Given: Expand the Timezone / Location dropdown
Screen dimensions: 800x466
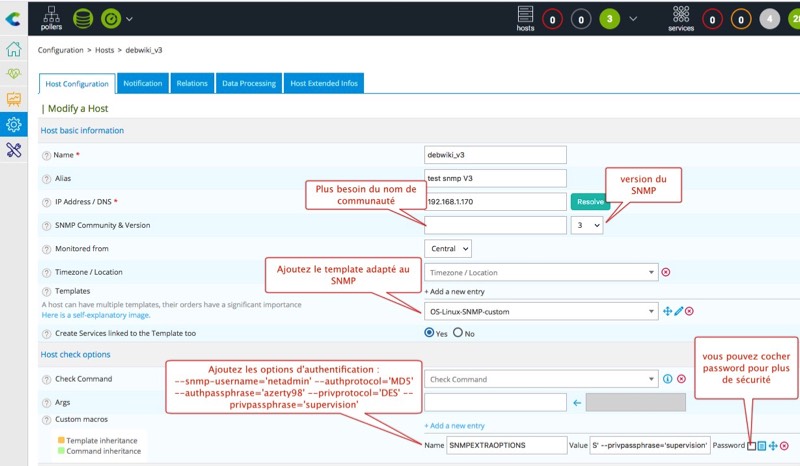Looking at the screenshot, I should [540, 272].
